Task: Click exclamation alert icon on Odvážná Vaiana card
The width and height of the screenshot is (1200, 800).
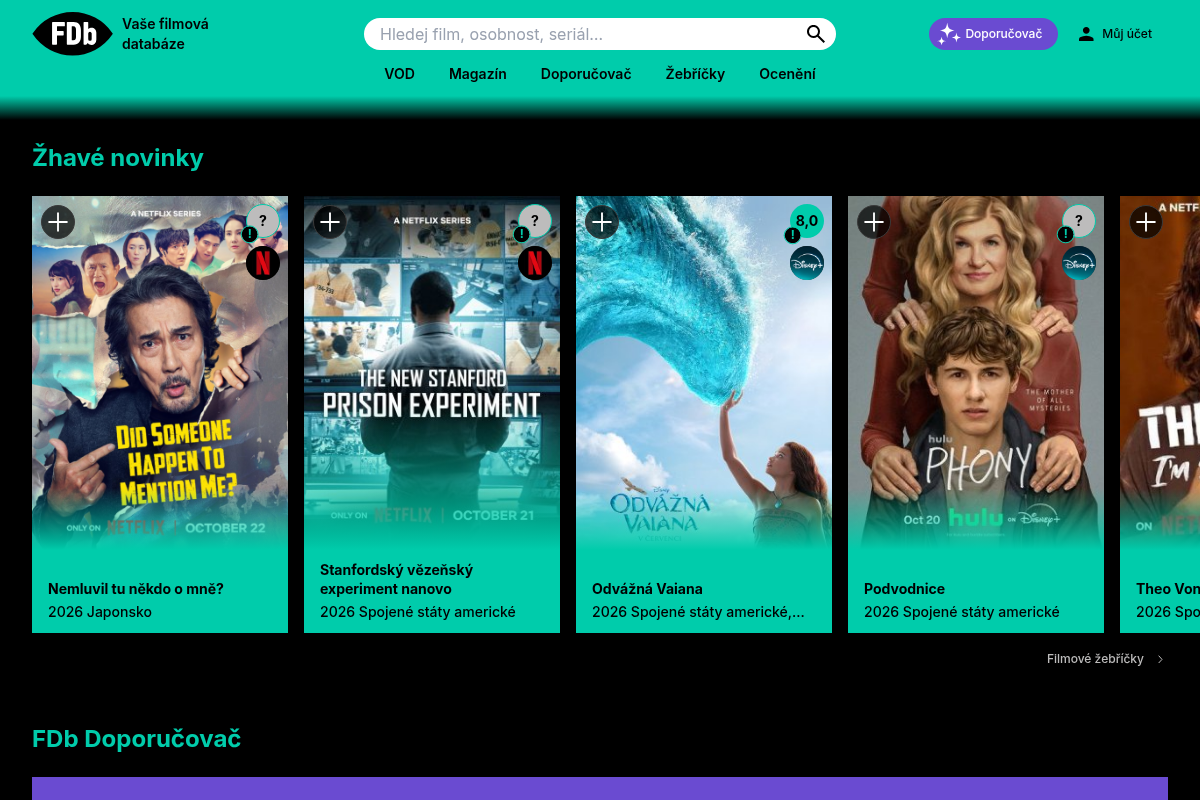Action: (x=793, y=235)
